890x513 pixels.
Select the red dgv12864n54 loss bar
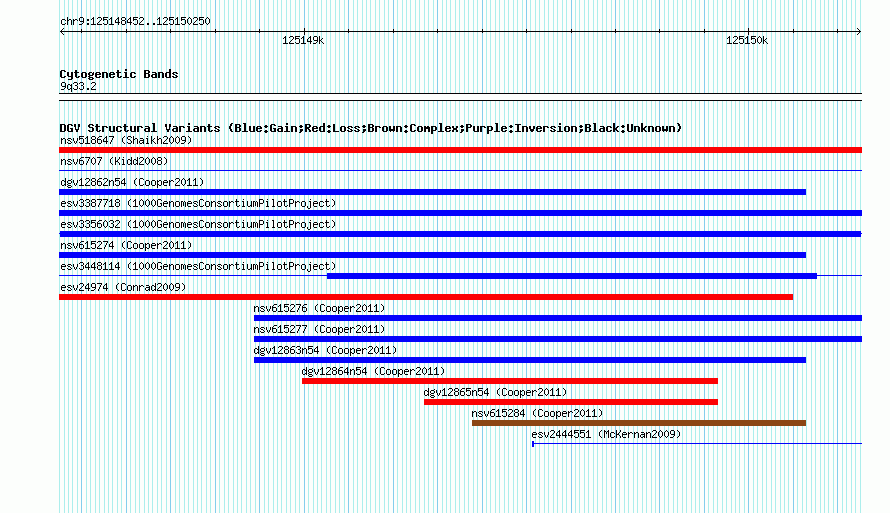click(x=510, y=381)
